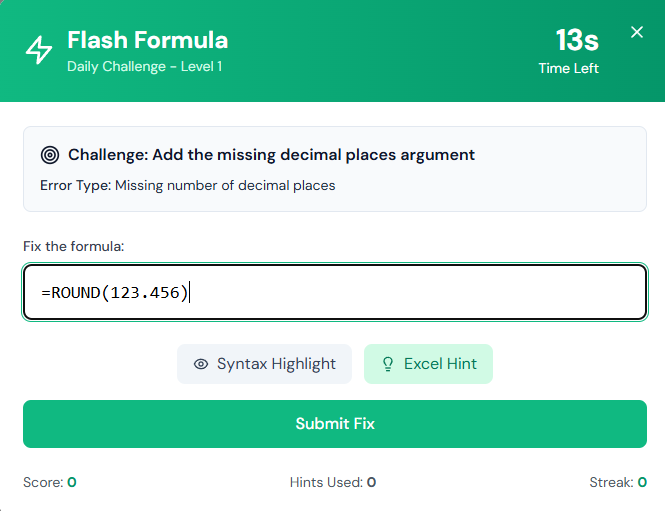Click the lightbulb icon on Excel Hint
Viewport: 665px width, 511px height.
[x=388, y=364]
